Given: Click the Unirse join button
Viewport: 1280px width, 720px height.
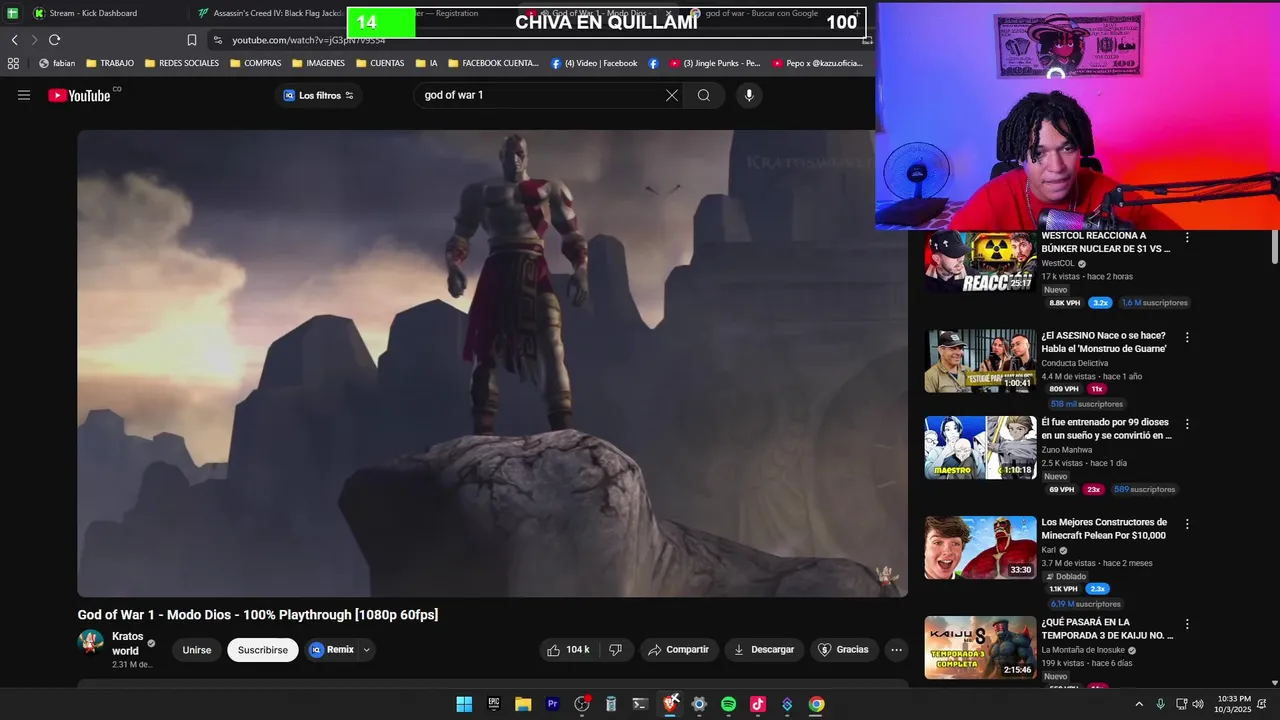Looking at the screenshot, I should pos(197,650).
